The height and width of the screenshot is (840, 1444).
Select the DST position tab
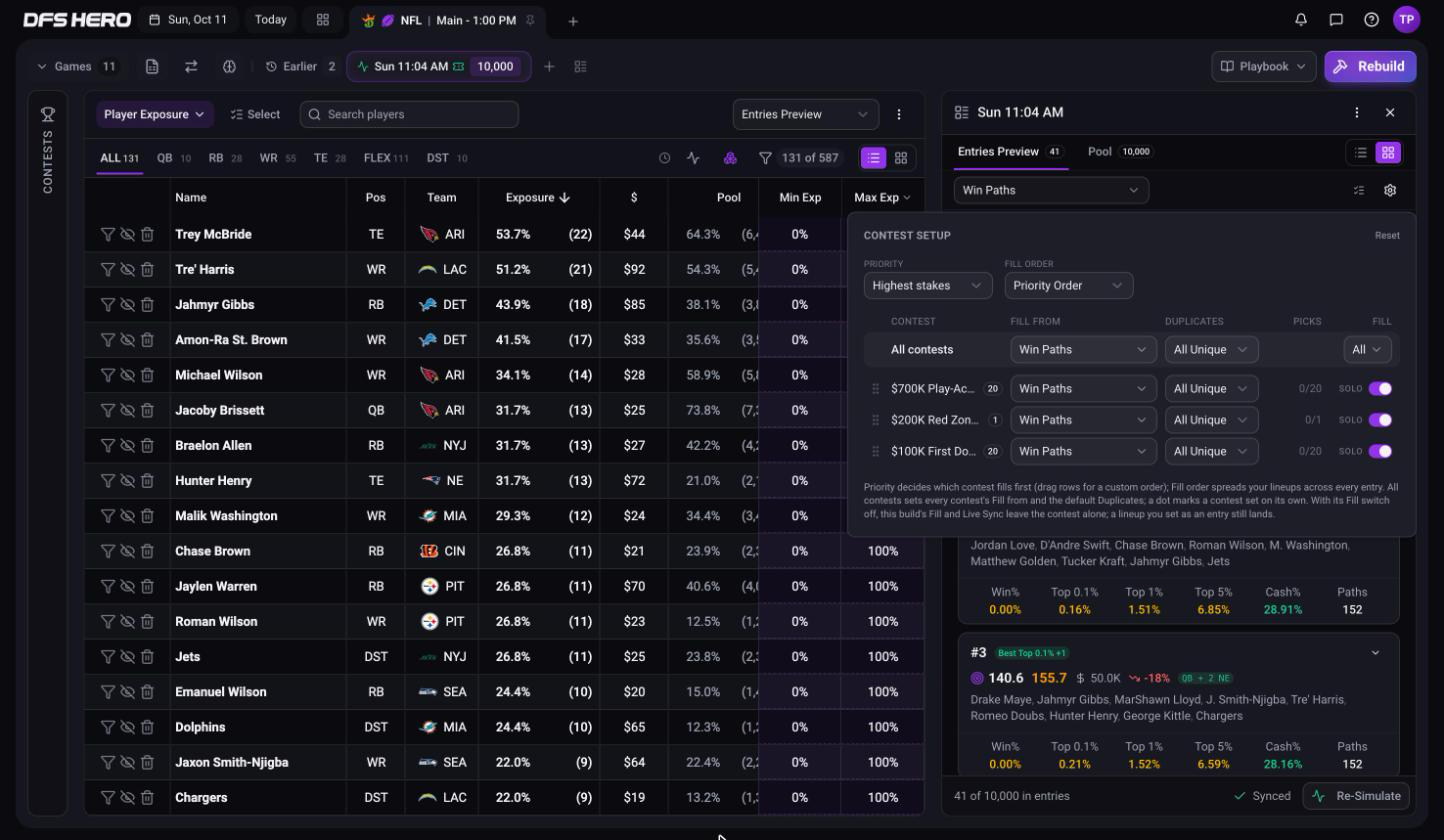click(x=447, y=158)
